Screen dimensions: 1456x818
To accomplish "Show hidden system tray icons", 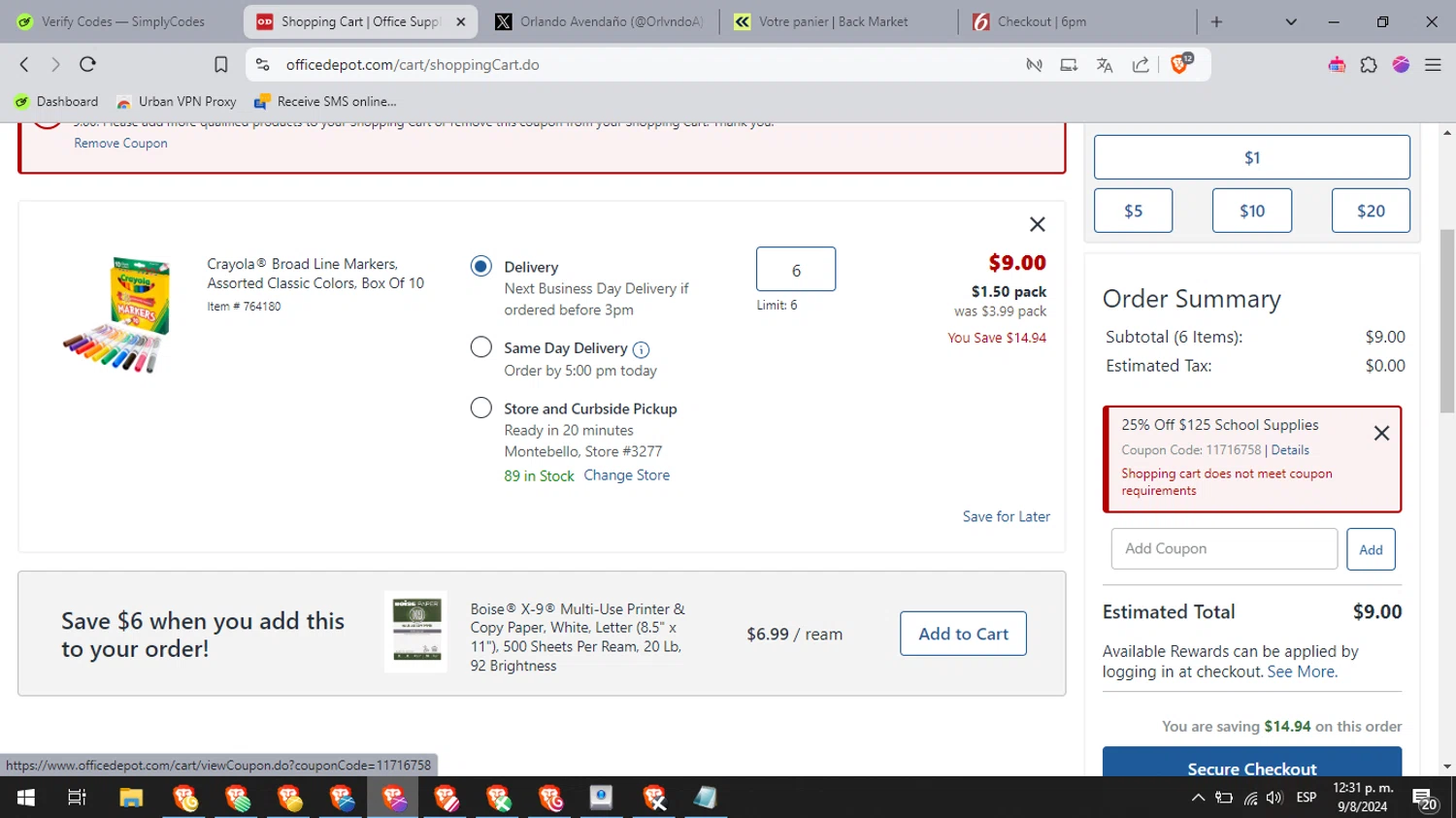I will click(1198, 798).
